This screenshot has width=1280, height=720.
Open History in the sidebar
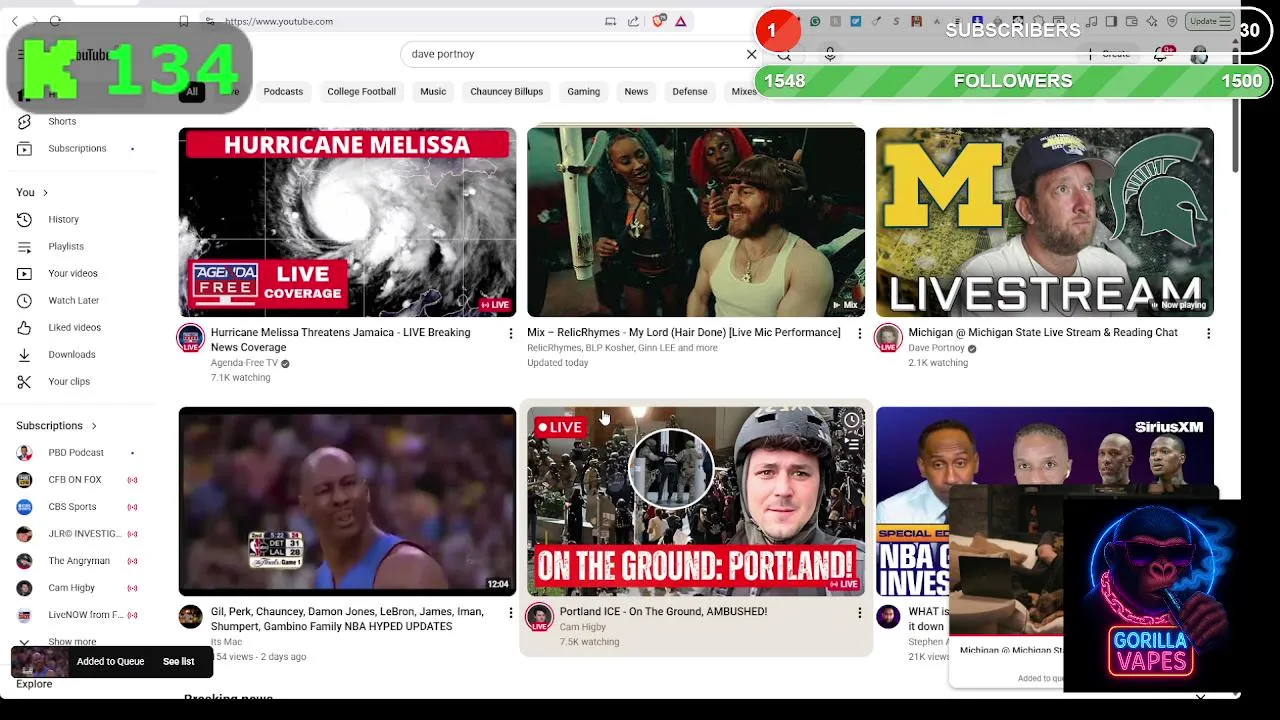pyautogui.click(x=63, y=219)
